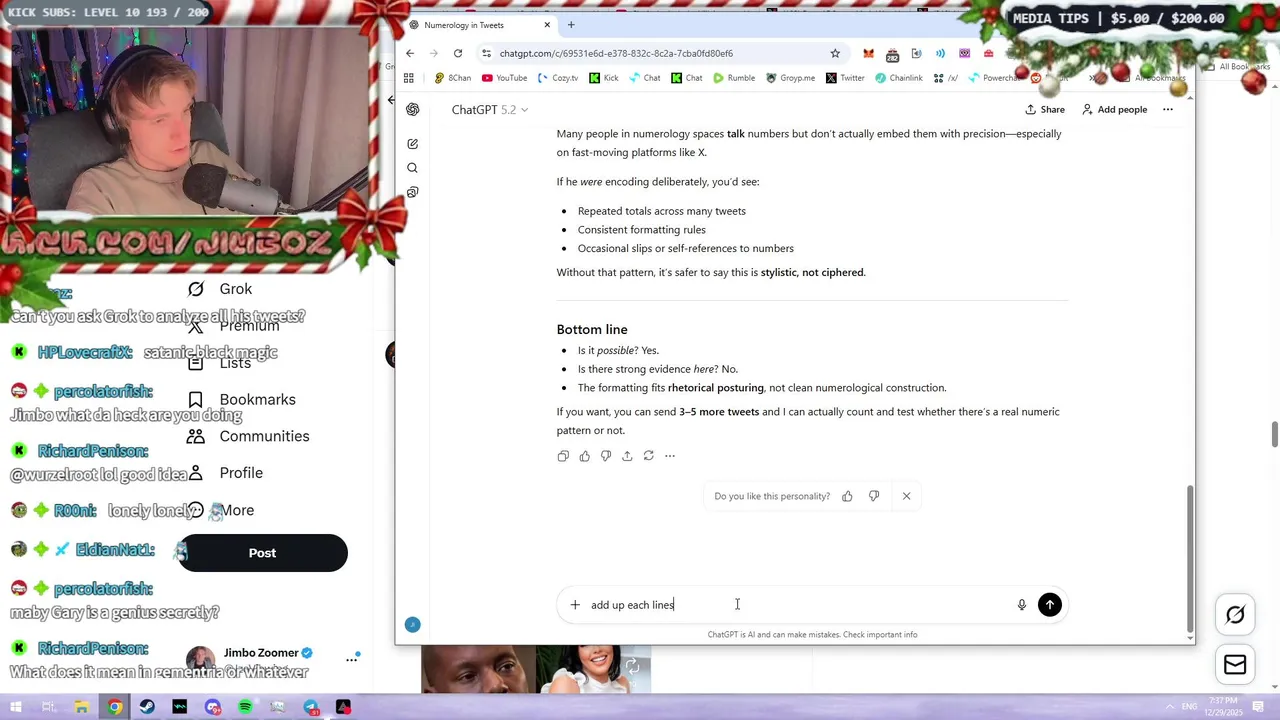The image size is (1280, 720).
Task: Open Profile in X sidebar
Action: point(225,473)
